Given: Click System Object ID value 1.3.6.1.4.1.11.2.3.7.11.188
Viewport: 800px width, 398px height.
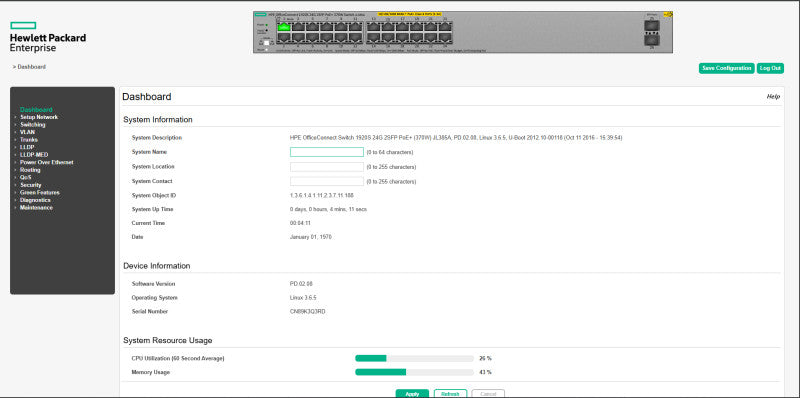Looking at the screenshot, I should (321, 195).
